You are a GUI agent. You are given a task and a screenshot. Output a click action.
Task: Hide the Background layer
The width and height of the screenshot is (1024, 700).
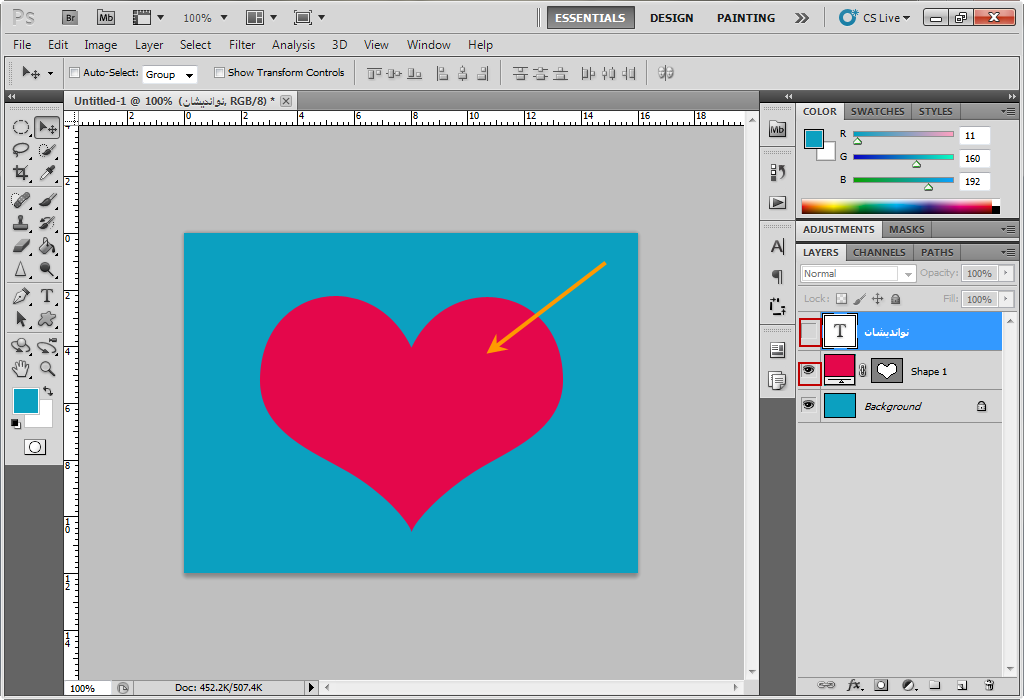[x=809, y=406]
